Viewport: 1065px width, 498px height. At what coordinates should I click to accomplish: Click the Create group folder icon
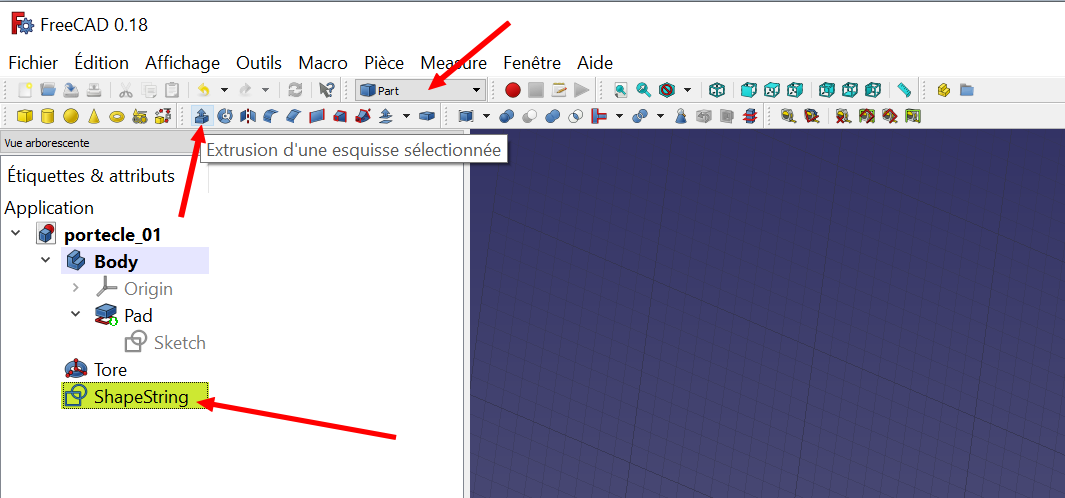967,90
